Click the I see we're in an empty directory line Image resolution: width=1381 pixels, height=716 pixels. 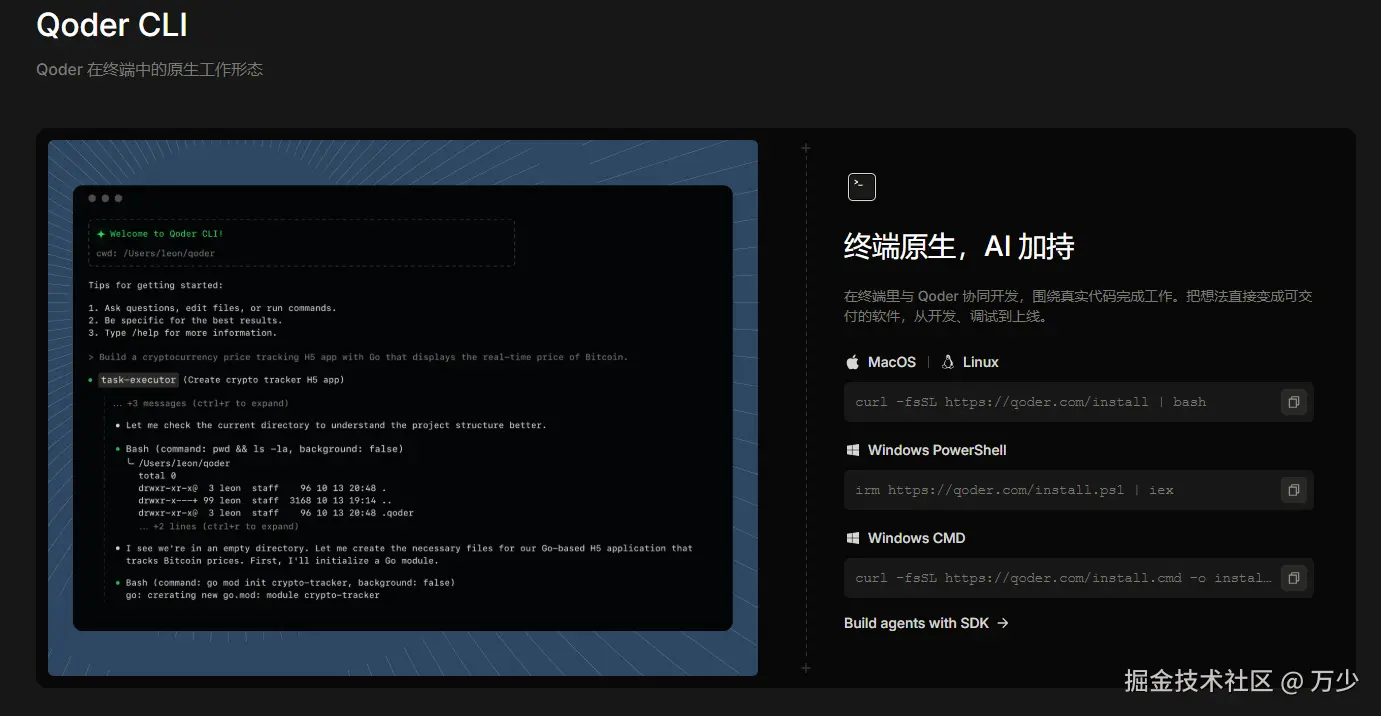[404, 554]
